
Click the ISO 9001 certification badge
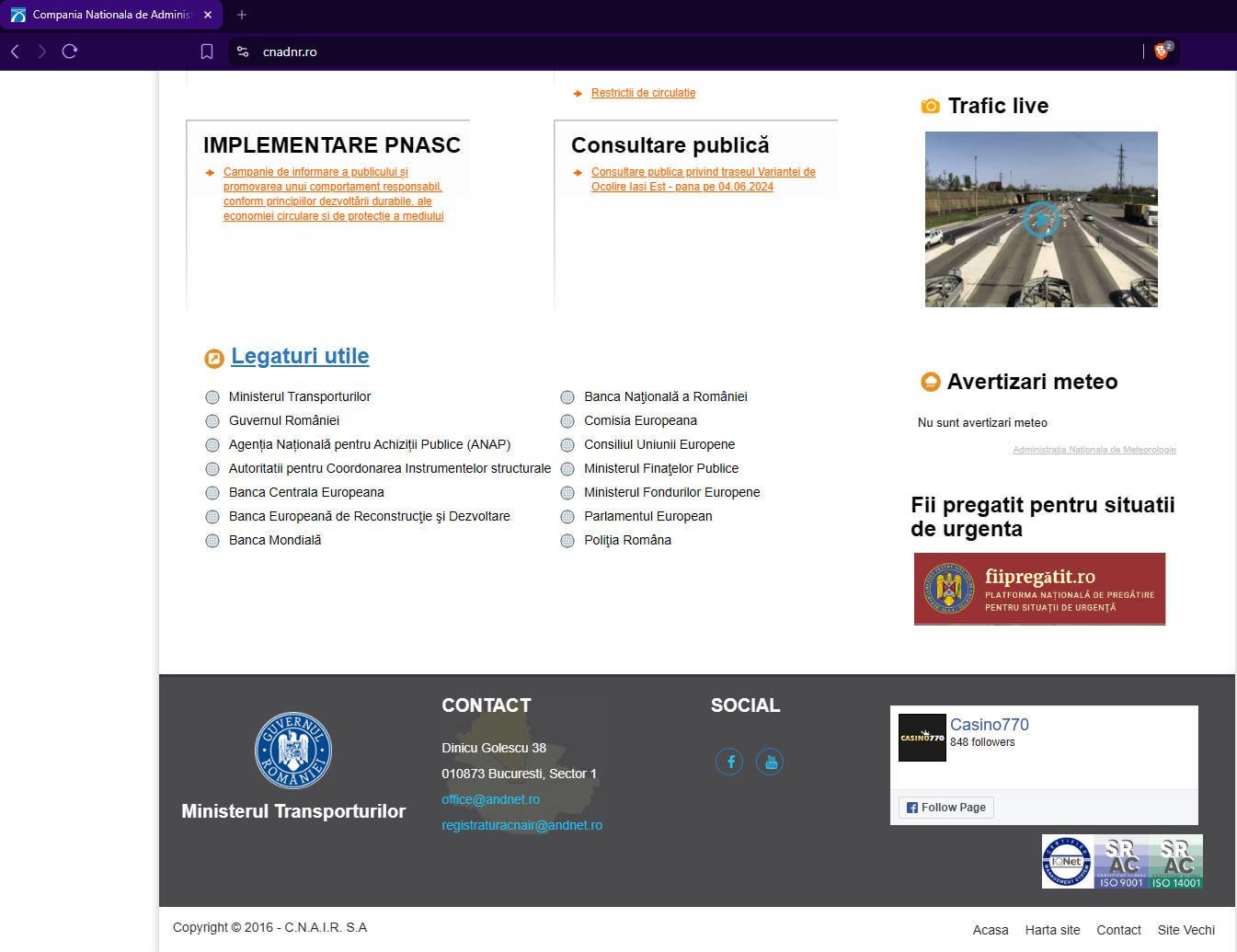click(1121, 862)
